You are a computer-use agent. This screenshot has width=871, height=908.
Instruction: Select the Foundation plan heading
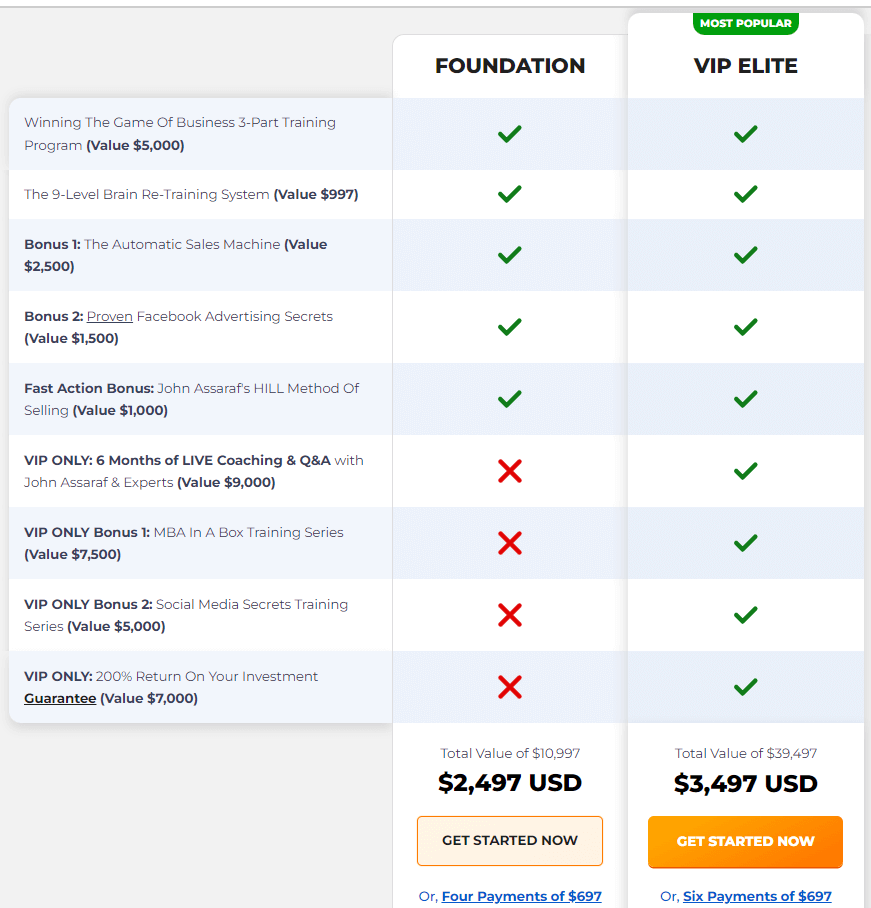[x=510, y=66]
